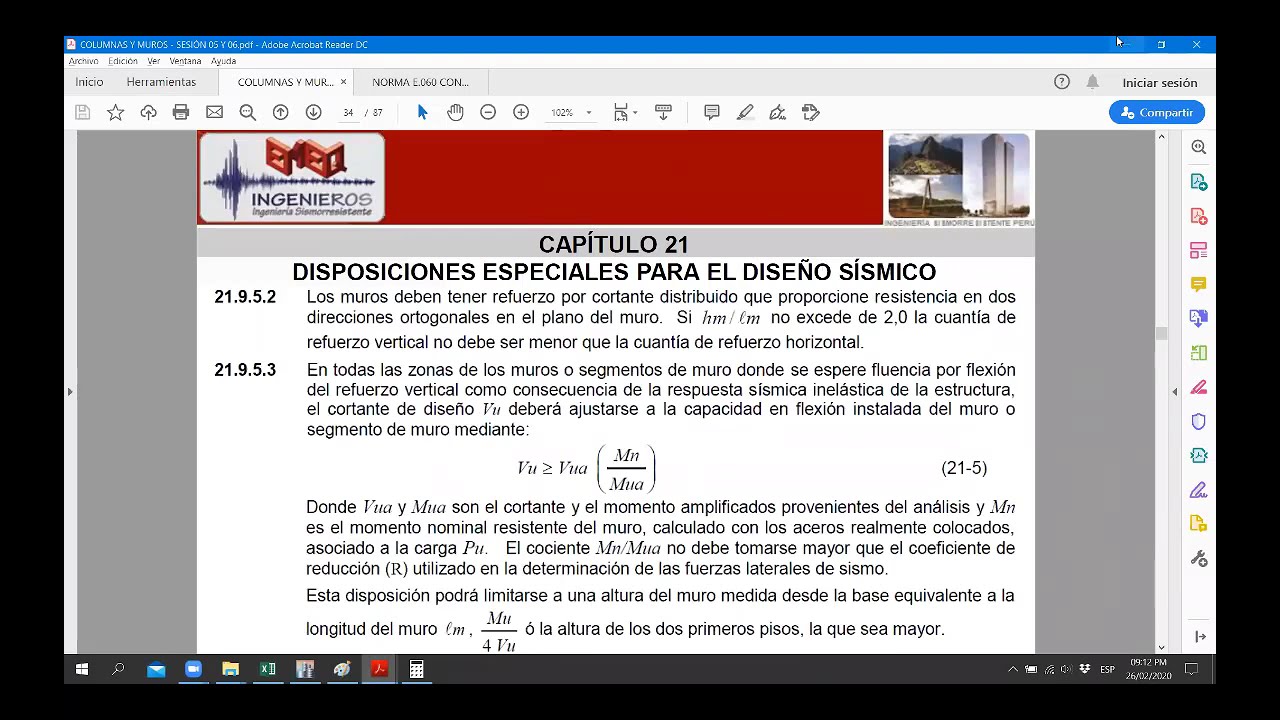This screenshot has width=1280, height=720.
Task: Add bookmark using the star icon
Action: tap(116, 113)
